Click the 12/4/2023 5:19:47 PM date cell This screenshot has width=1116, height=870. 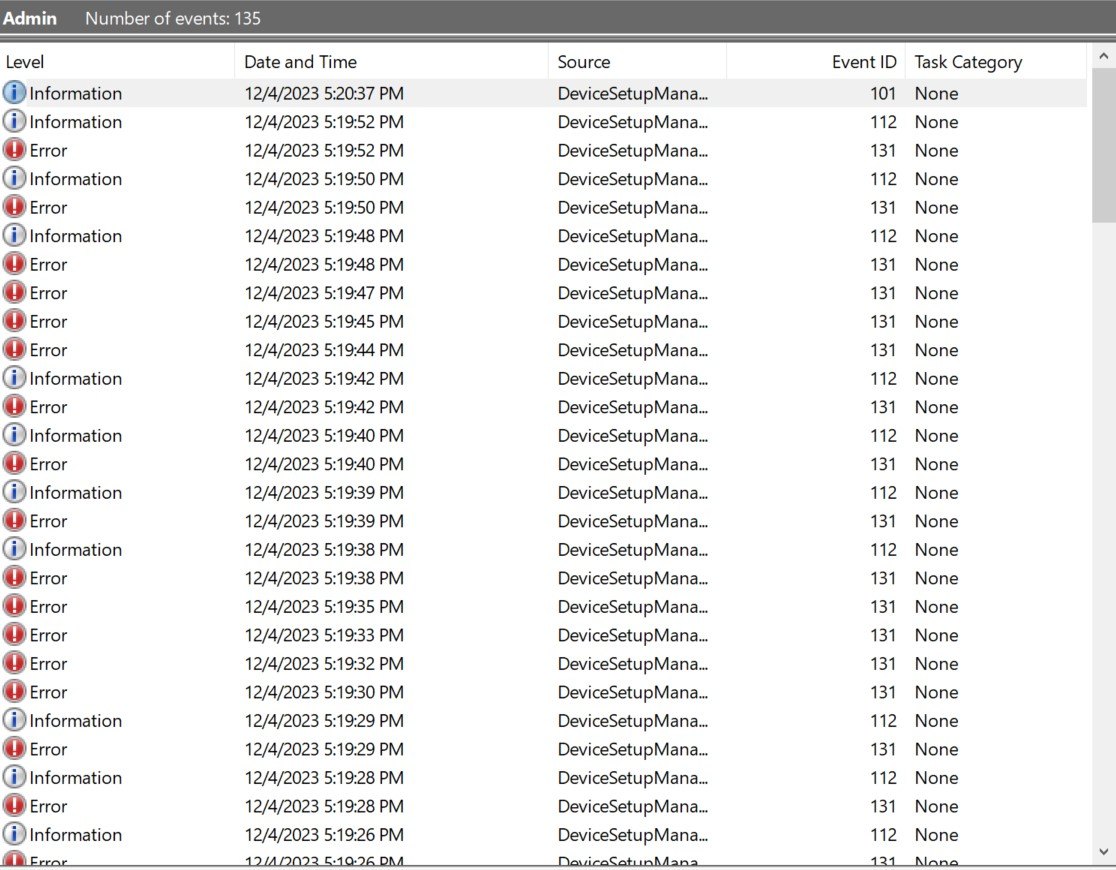[x=324, y=293]
